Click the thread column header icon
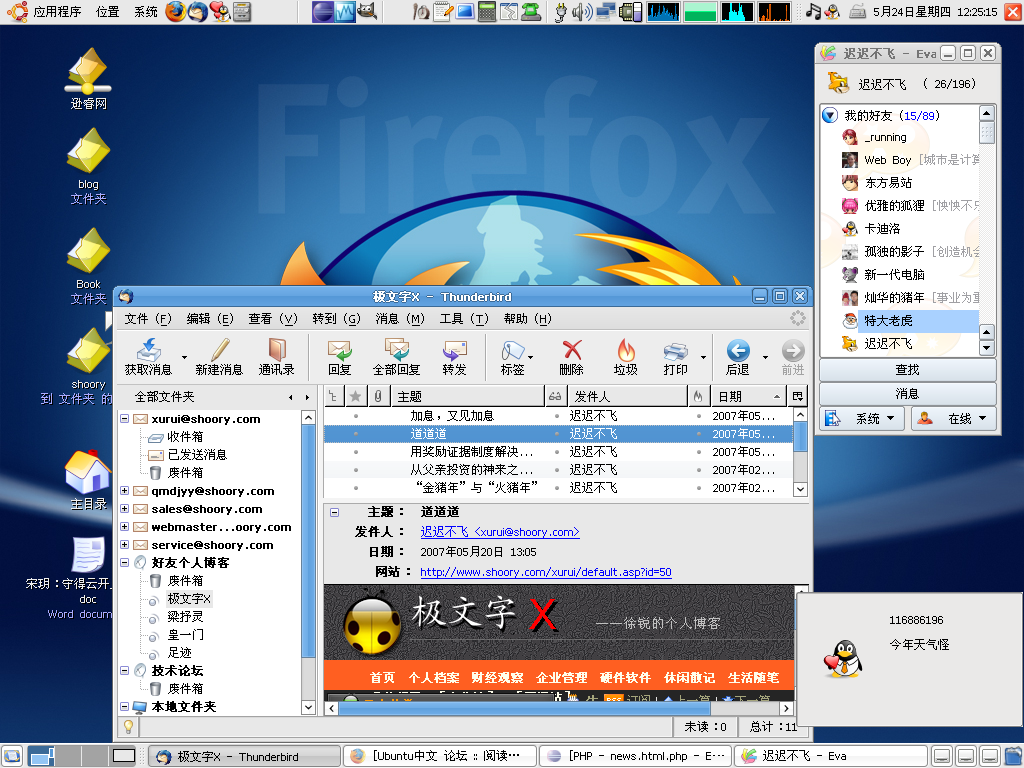Screen dimensions: 1024x768 pyautogui.click(x=333, y=396)
